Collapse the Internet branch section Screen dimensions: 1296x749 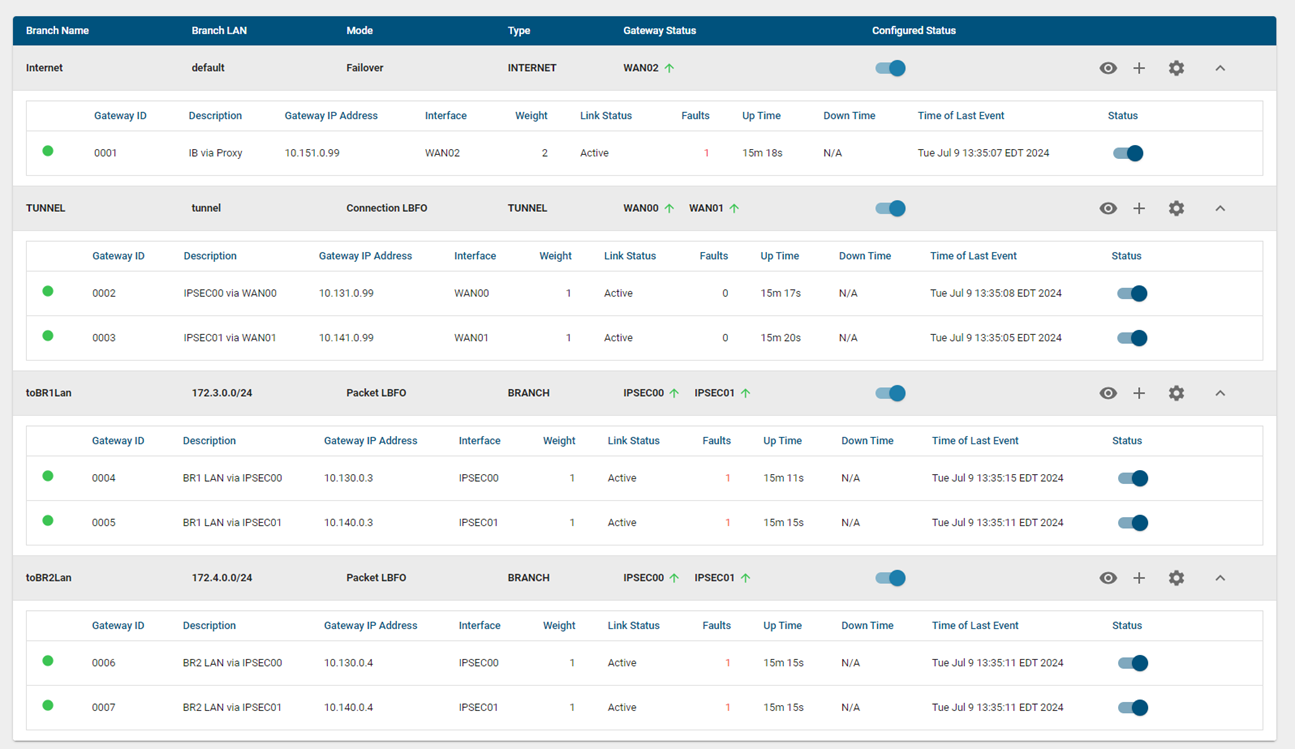(1220, 68)
